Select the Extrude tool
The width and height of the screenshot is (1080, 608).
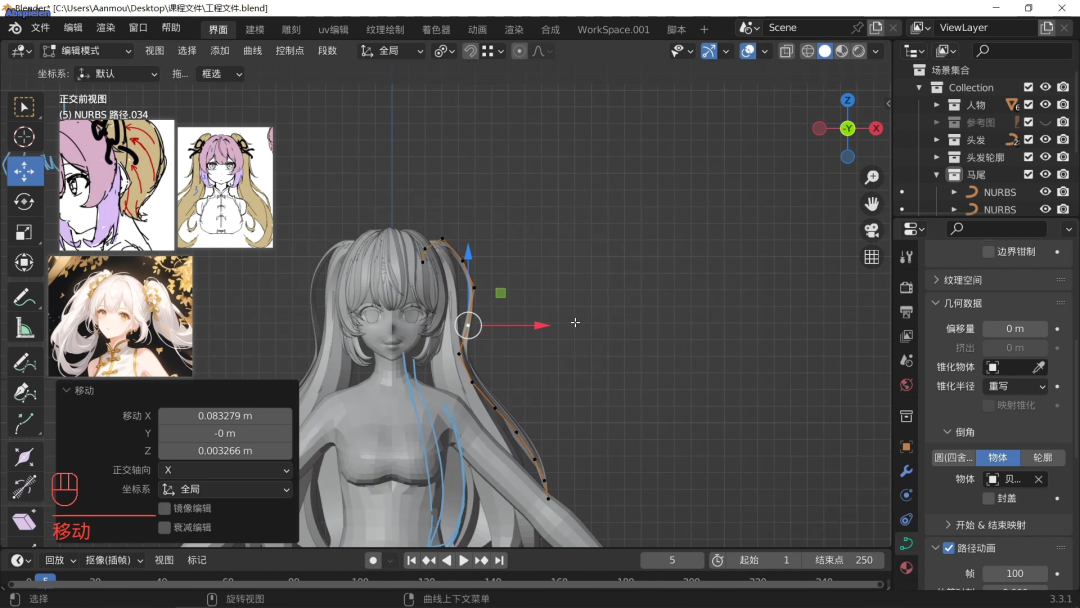pyautogui.click(x=24, y=423)
